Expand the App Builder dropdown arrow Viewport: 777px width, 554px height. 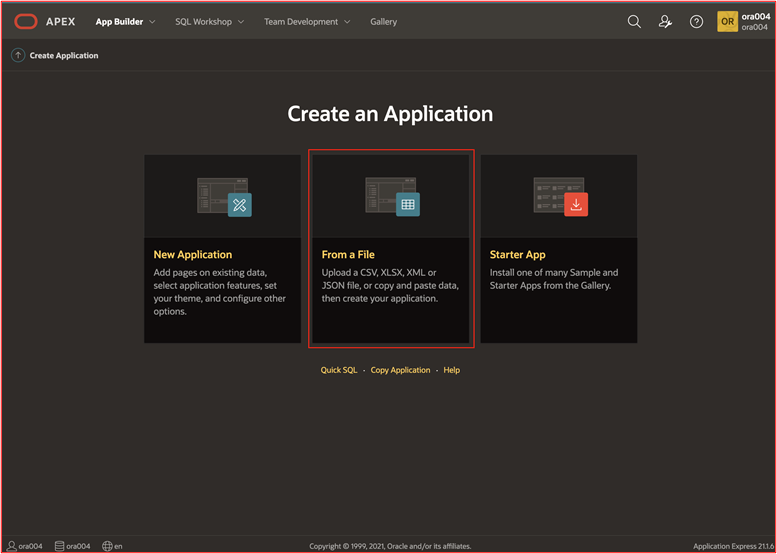(152, 22)
